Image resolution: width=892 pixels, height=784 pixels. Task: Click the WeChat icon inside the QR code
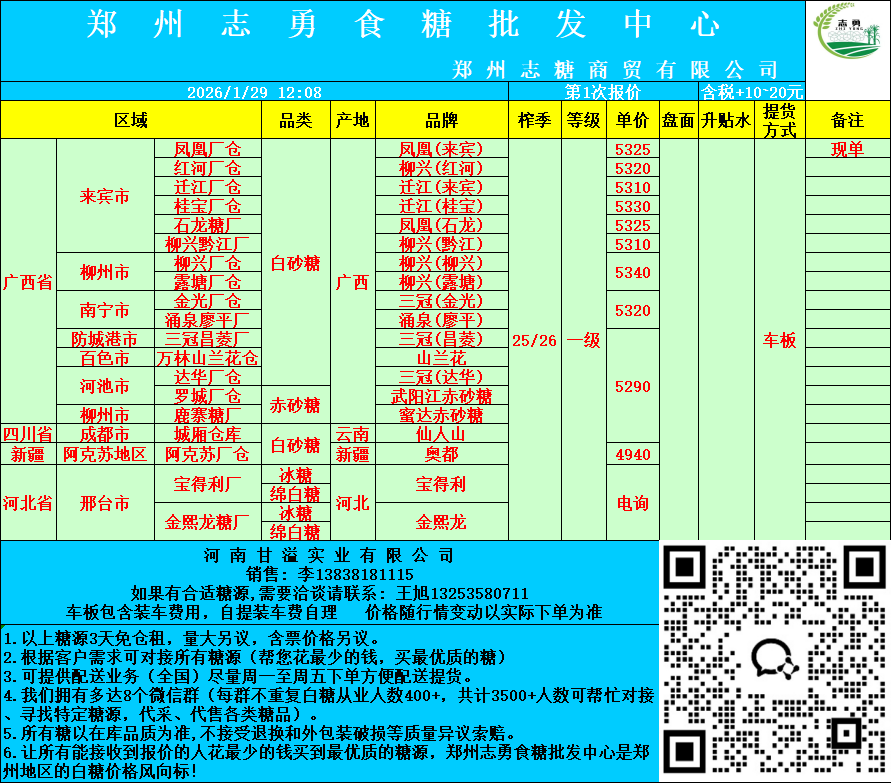(x=775, y=661)
